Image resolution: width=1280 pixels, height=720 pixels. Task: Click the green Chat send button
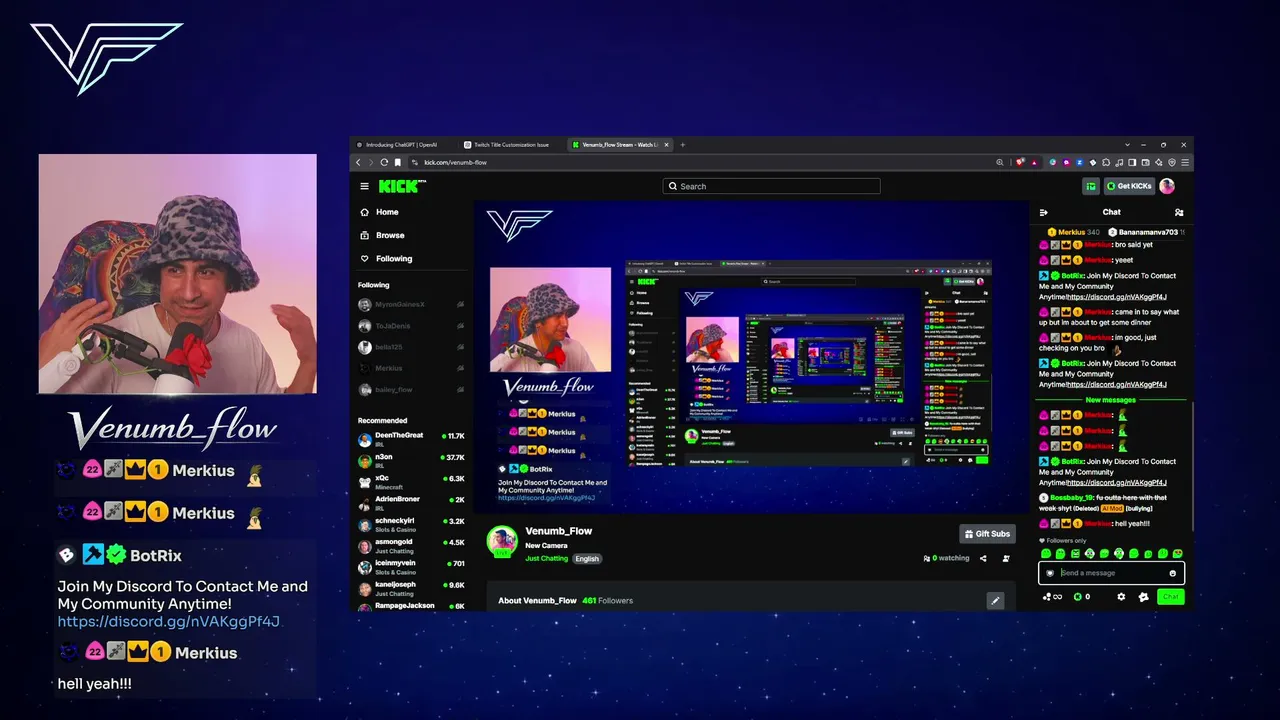1171,597
